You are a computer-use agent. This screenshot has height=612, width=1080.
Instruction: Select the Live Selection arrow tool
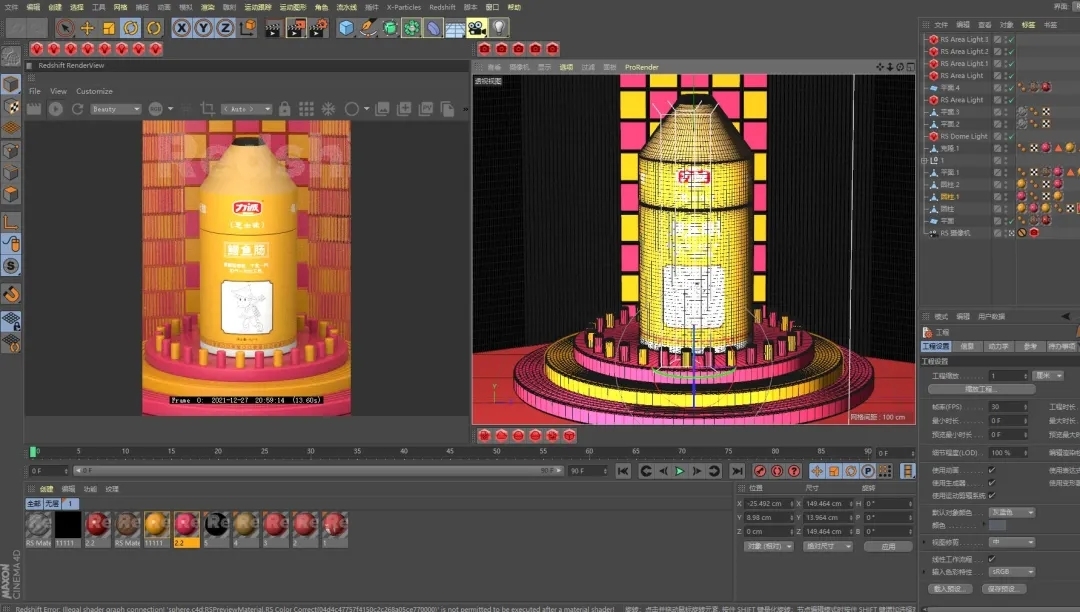pyautogui.click(x=65, y=28)
